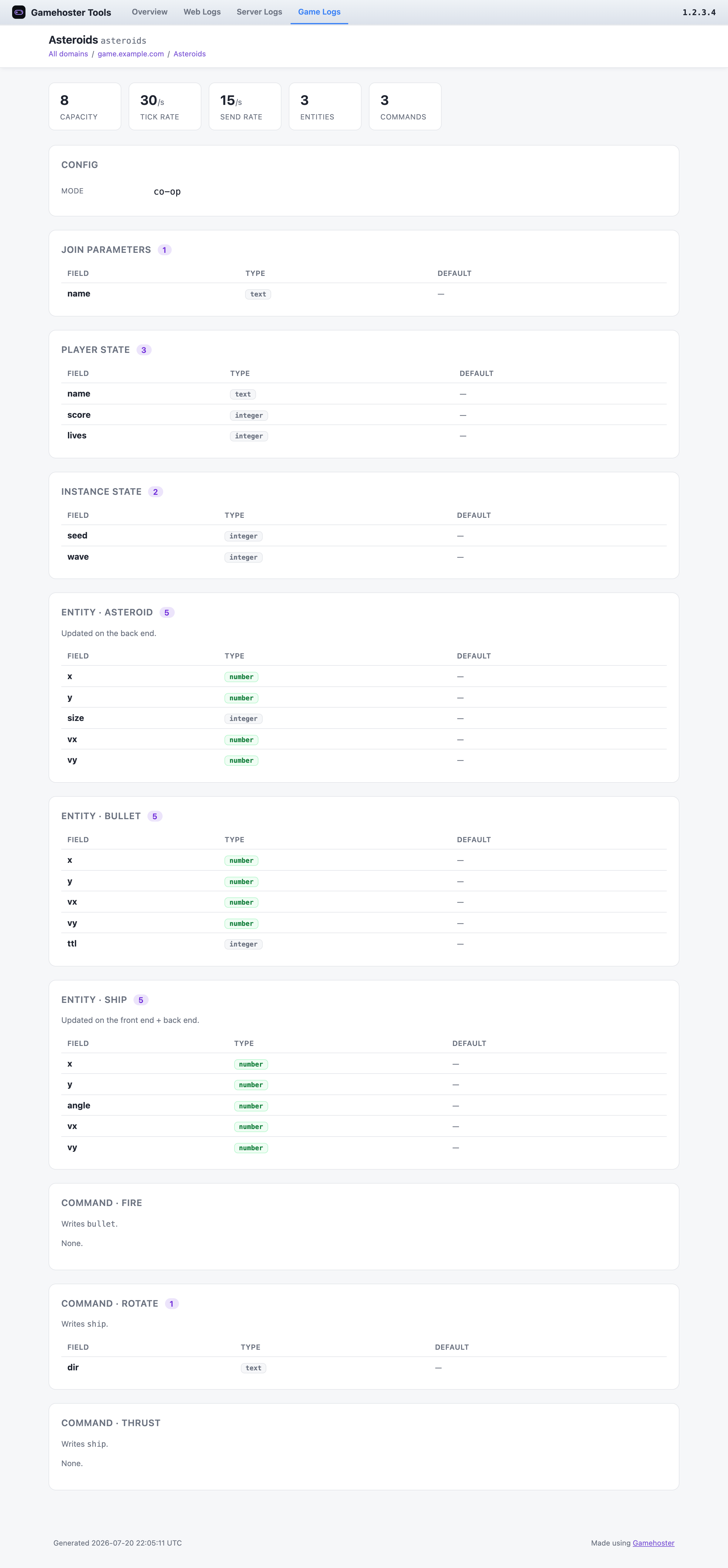The image size is (728, 1568).
Task: Open the game.example.com breadcrumb link
Action: pyautogui.click(x=131, y=54)
